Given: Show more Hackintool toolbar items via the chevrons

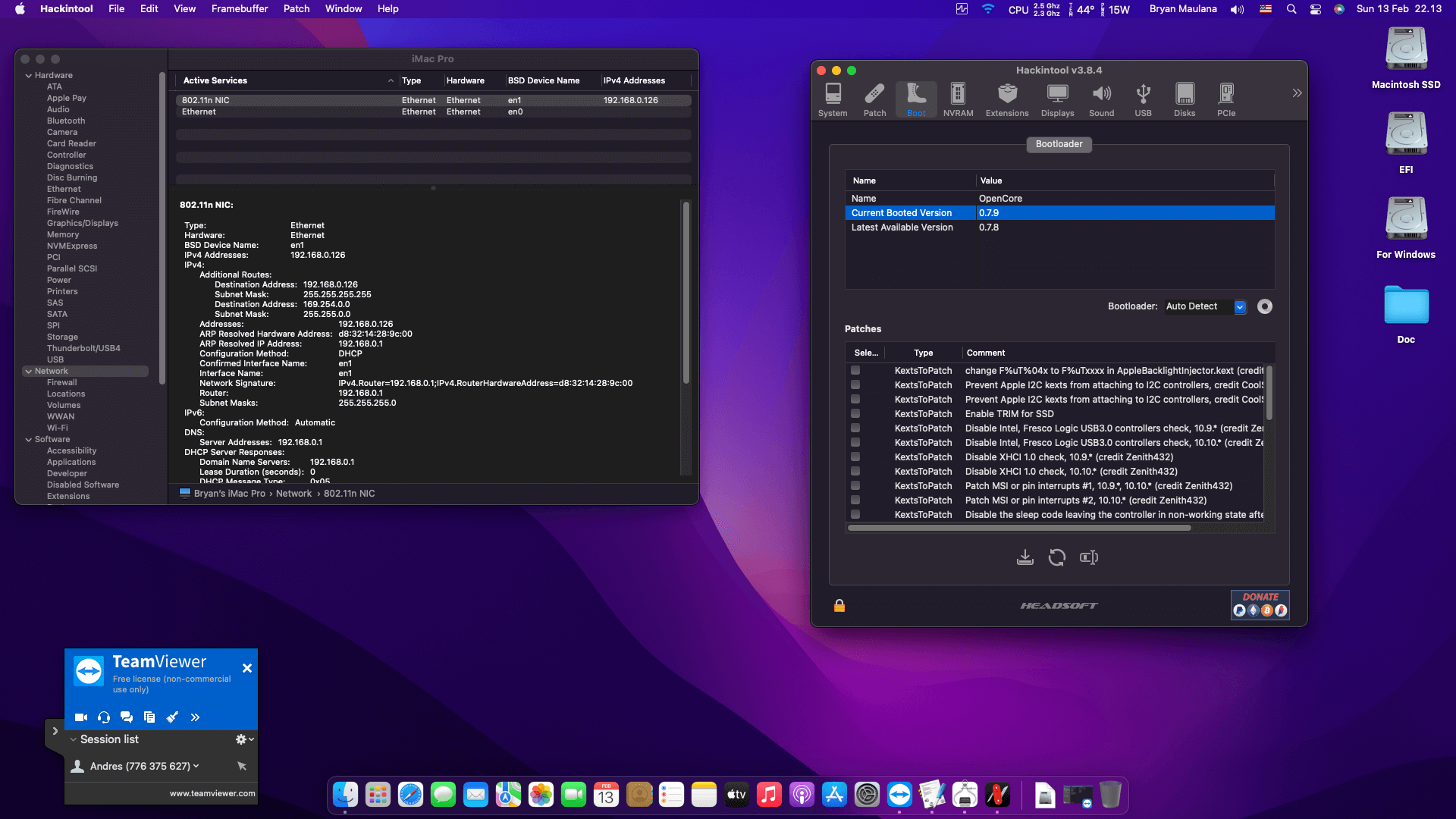Looking at the screenshot, I should coord(1297,93).
